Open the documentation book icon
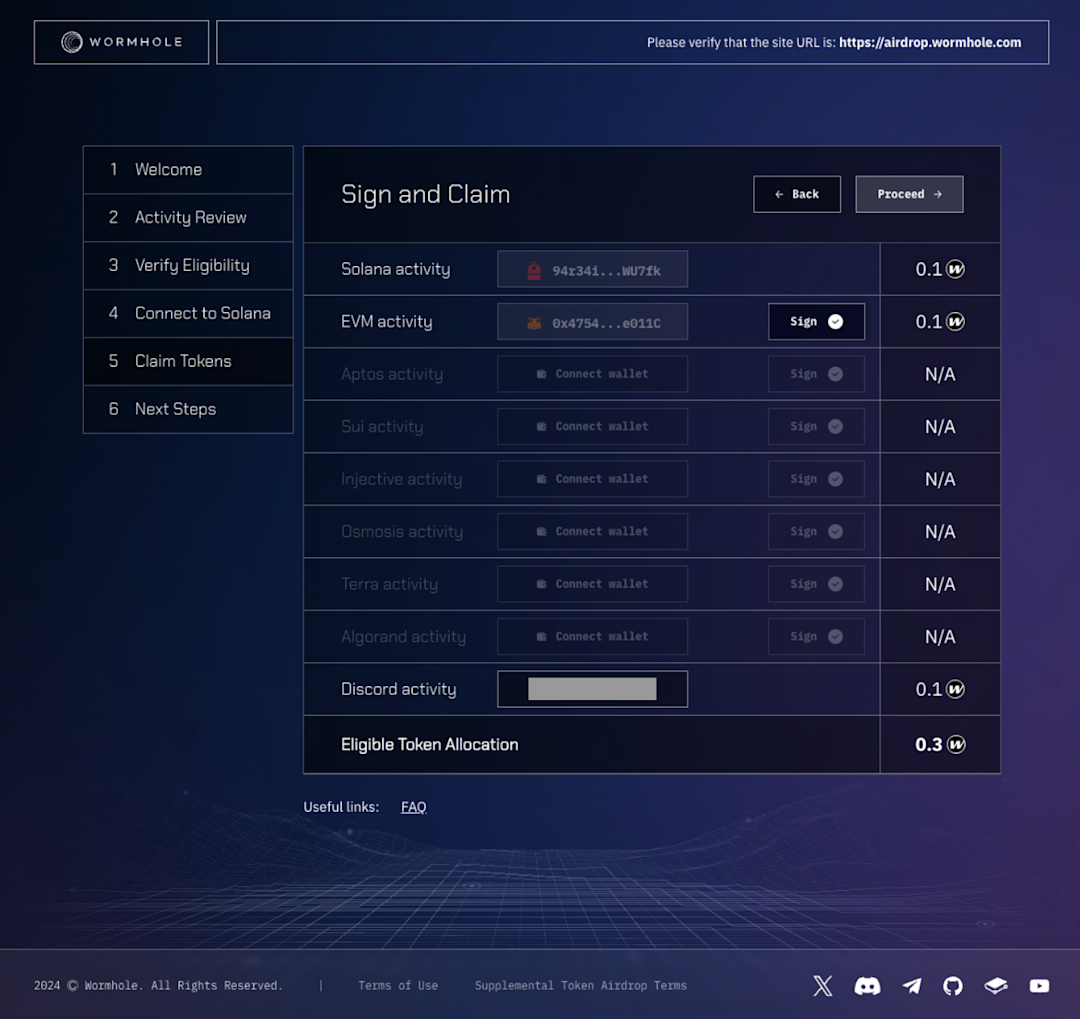 [x=995, y=986]
